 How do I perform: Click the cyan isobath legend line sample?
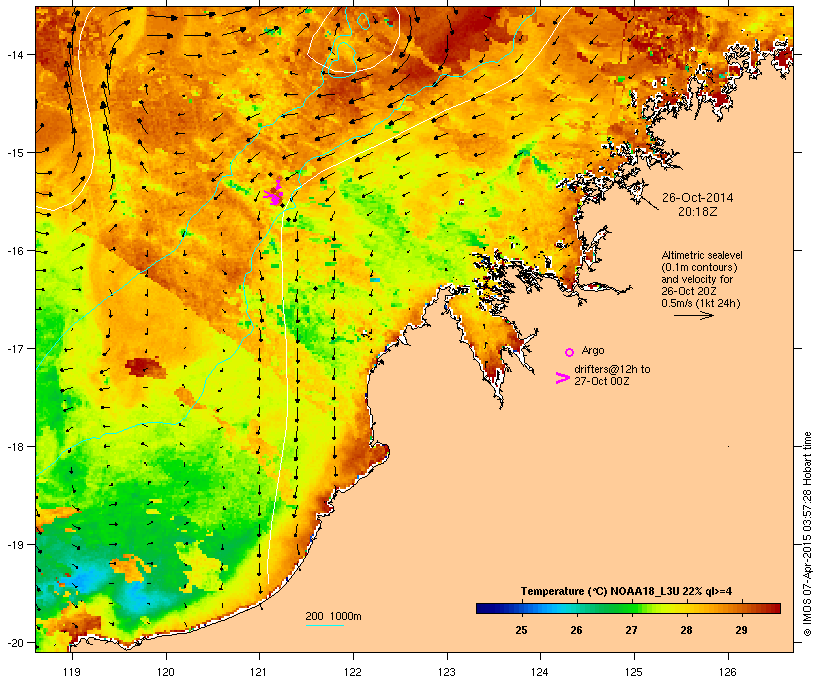(324, 625)
